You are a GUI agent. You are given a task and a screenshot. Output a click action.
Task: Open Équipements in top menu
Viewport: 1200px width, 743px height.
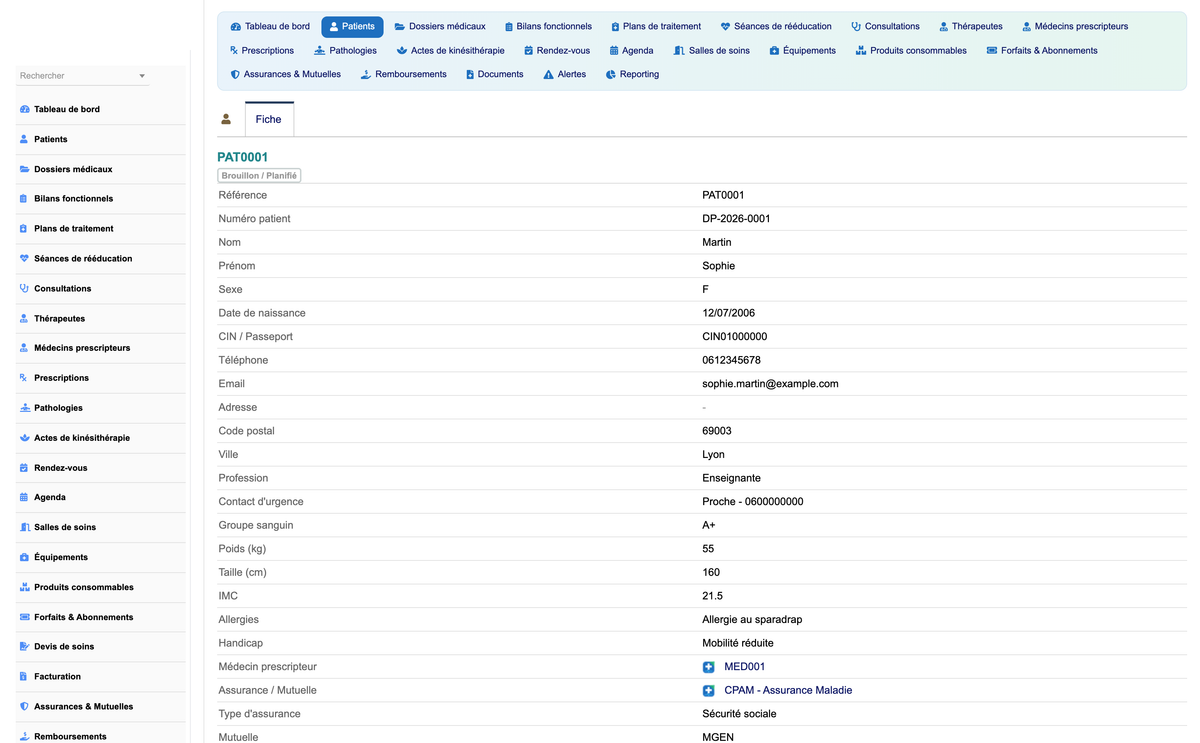(x=802, y=50)
